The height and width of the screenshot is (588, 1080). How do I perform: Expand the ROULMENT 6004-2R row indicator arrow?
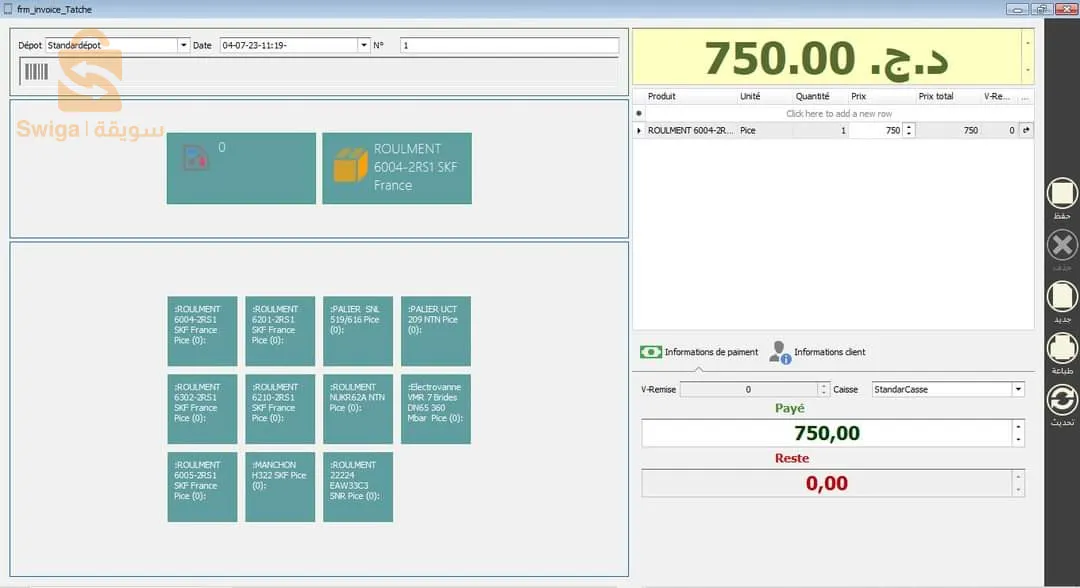pos(638,130)
